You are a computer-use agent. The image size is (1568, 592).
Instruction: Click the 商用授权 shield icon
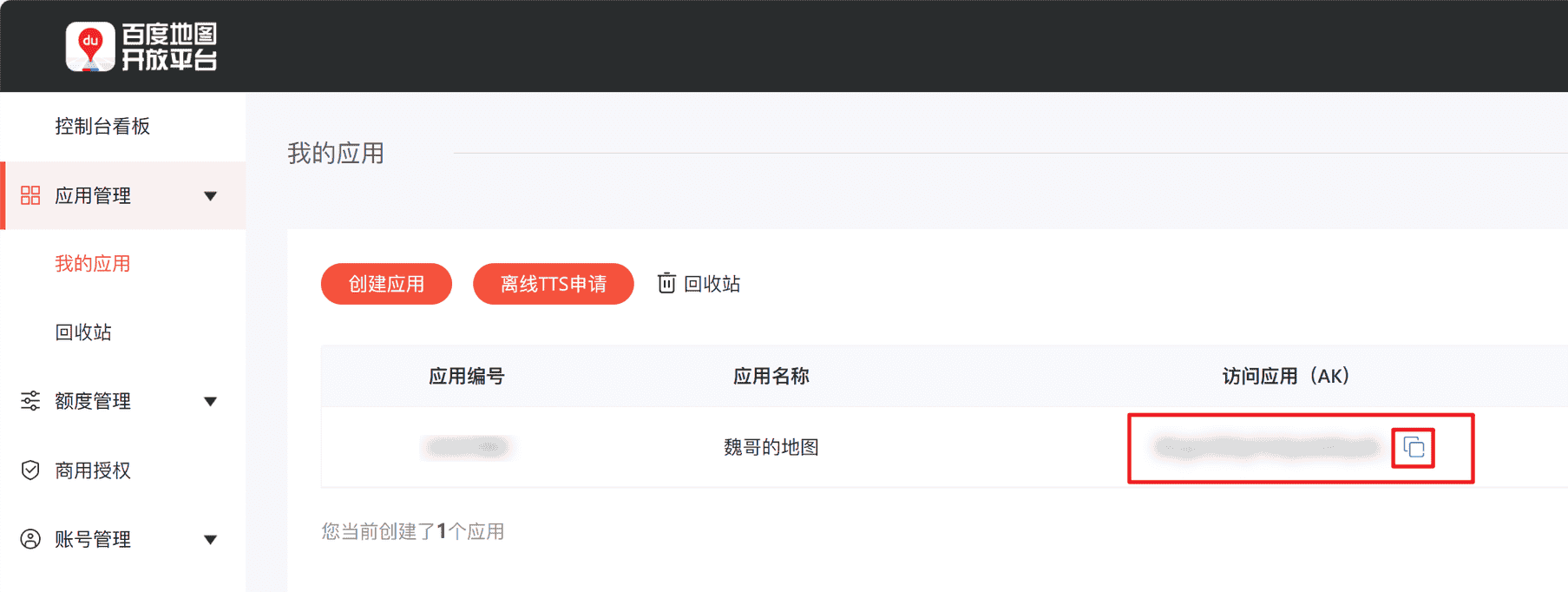[x=30, y=470]
